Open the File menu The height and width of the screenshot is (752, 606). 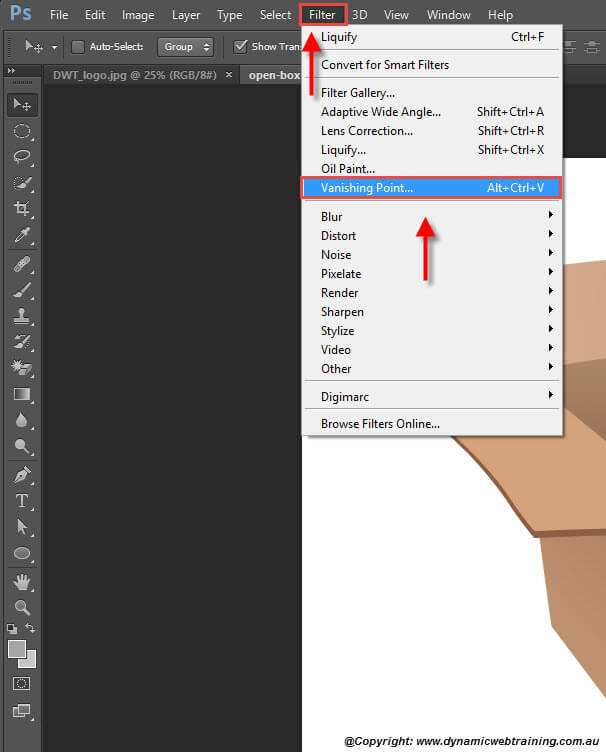tap(59, 15)
